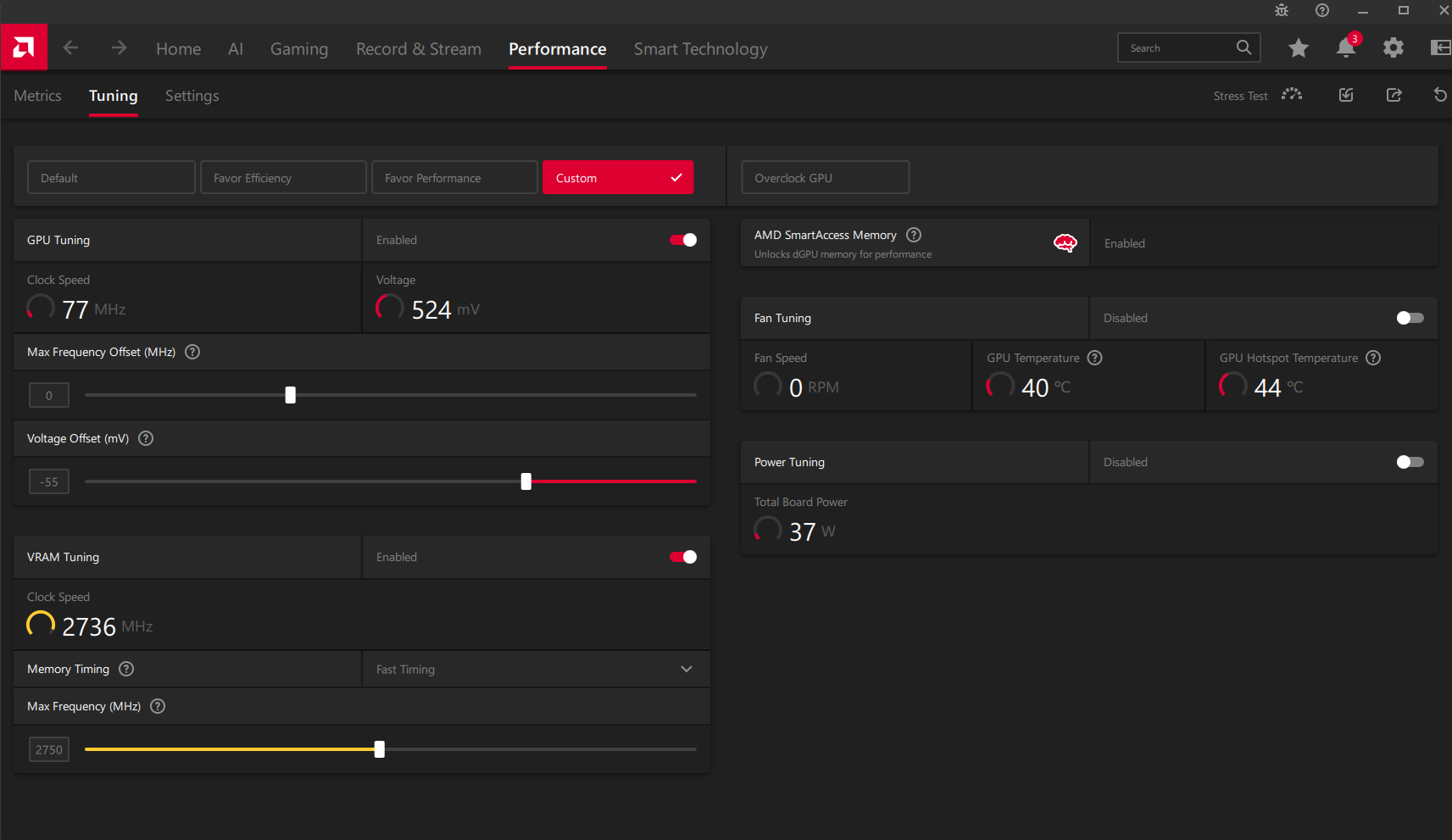Start the Stress Test gauge icon
The image size is (1452, 840).
click(x=1292, y=95)
